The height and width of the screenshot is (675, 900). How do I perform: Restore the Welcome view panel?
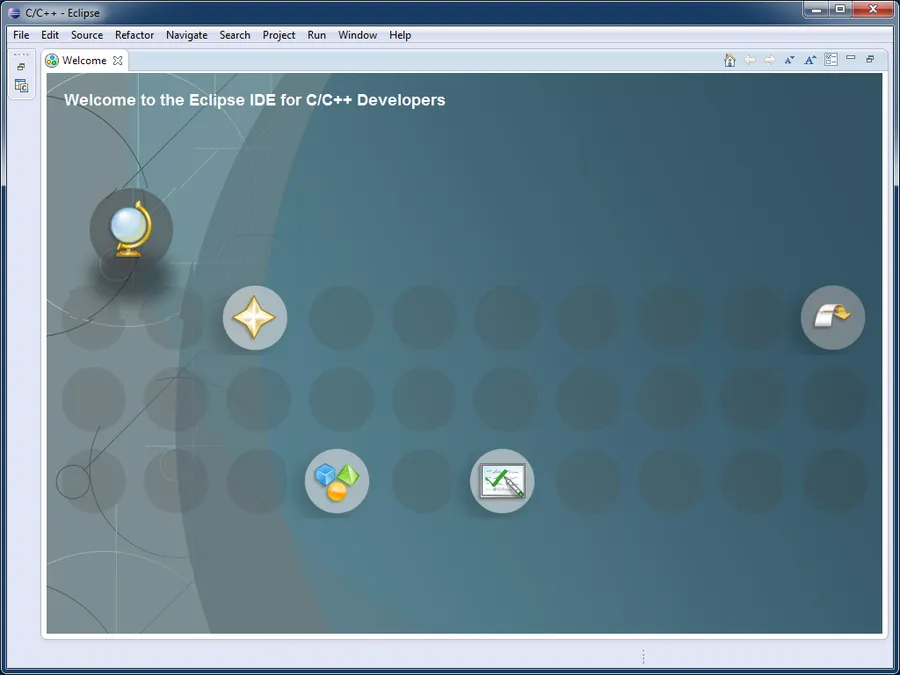click(x=870, y=59)
